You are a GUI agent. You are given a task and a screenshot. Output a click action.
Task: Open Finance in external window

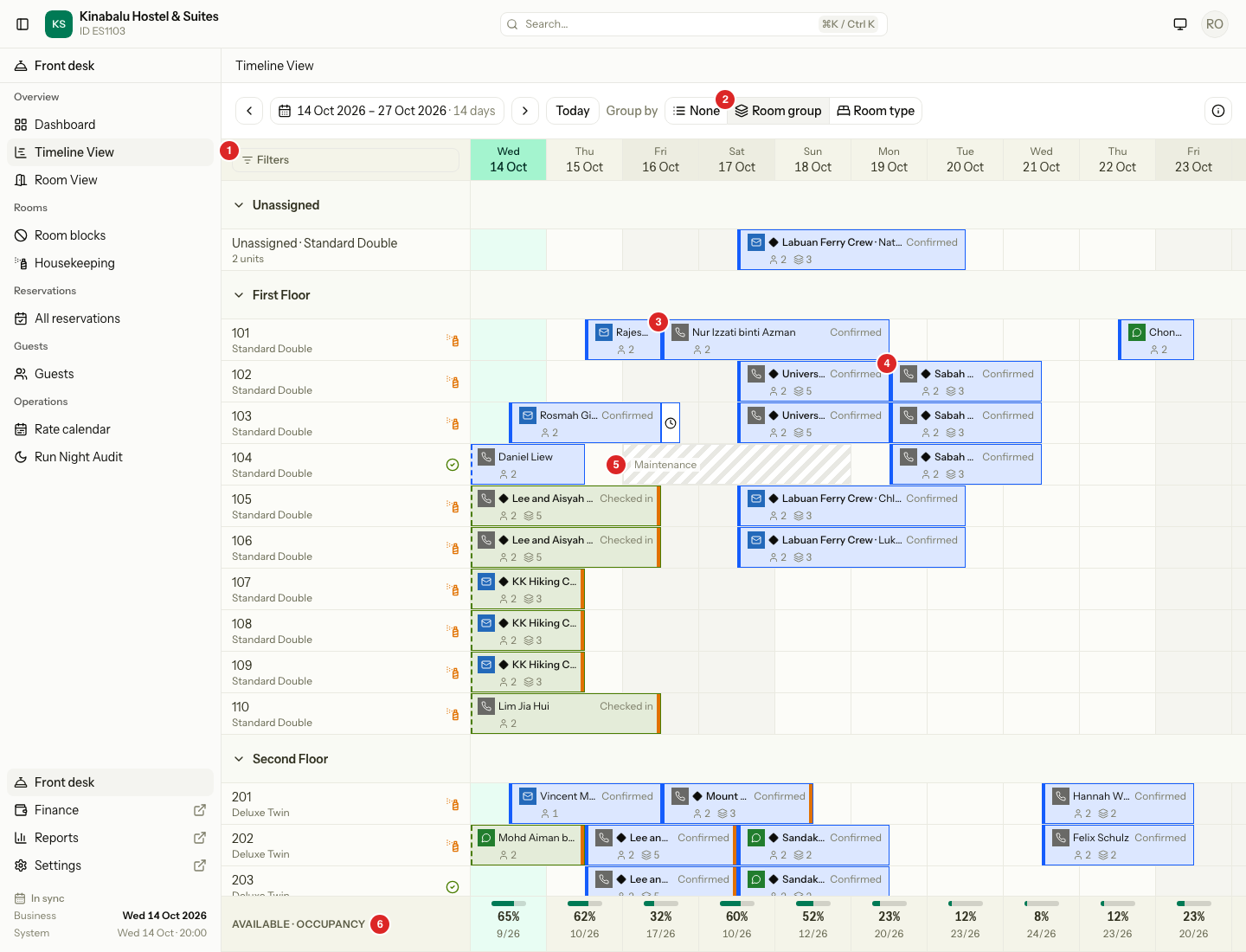tap(200, 810)
